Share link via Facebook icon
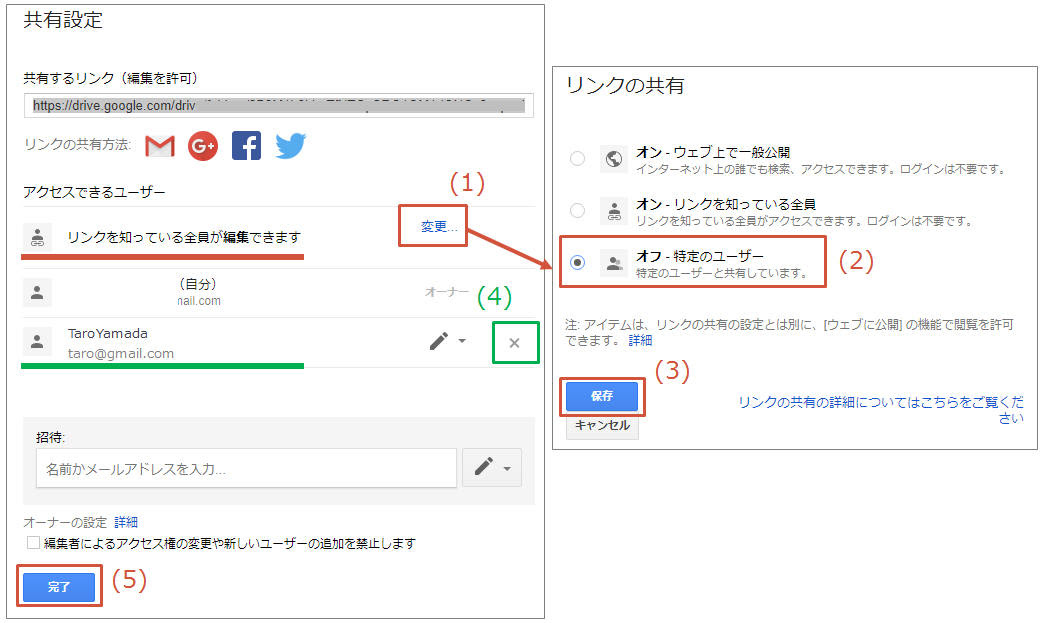This screenshot has height=623, width=1042. click(x=246, y=146)
